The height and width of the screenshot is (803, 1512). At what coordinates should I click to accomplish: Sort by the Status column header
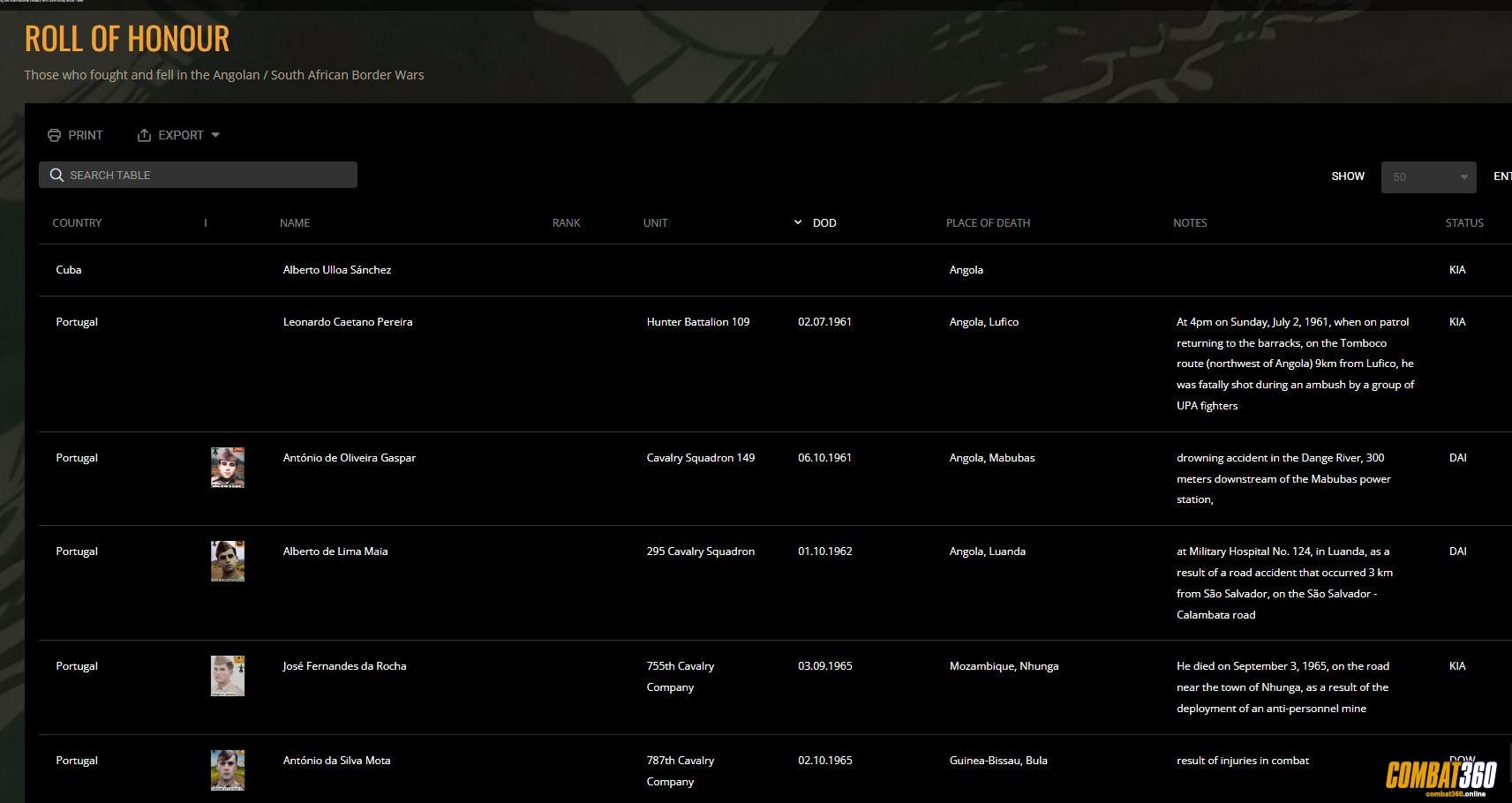coord(1463,222)
